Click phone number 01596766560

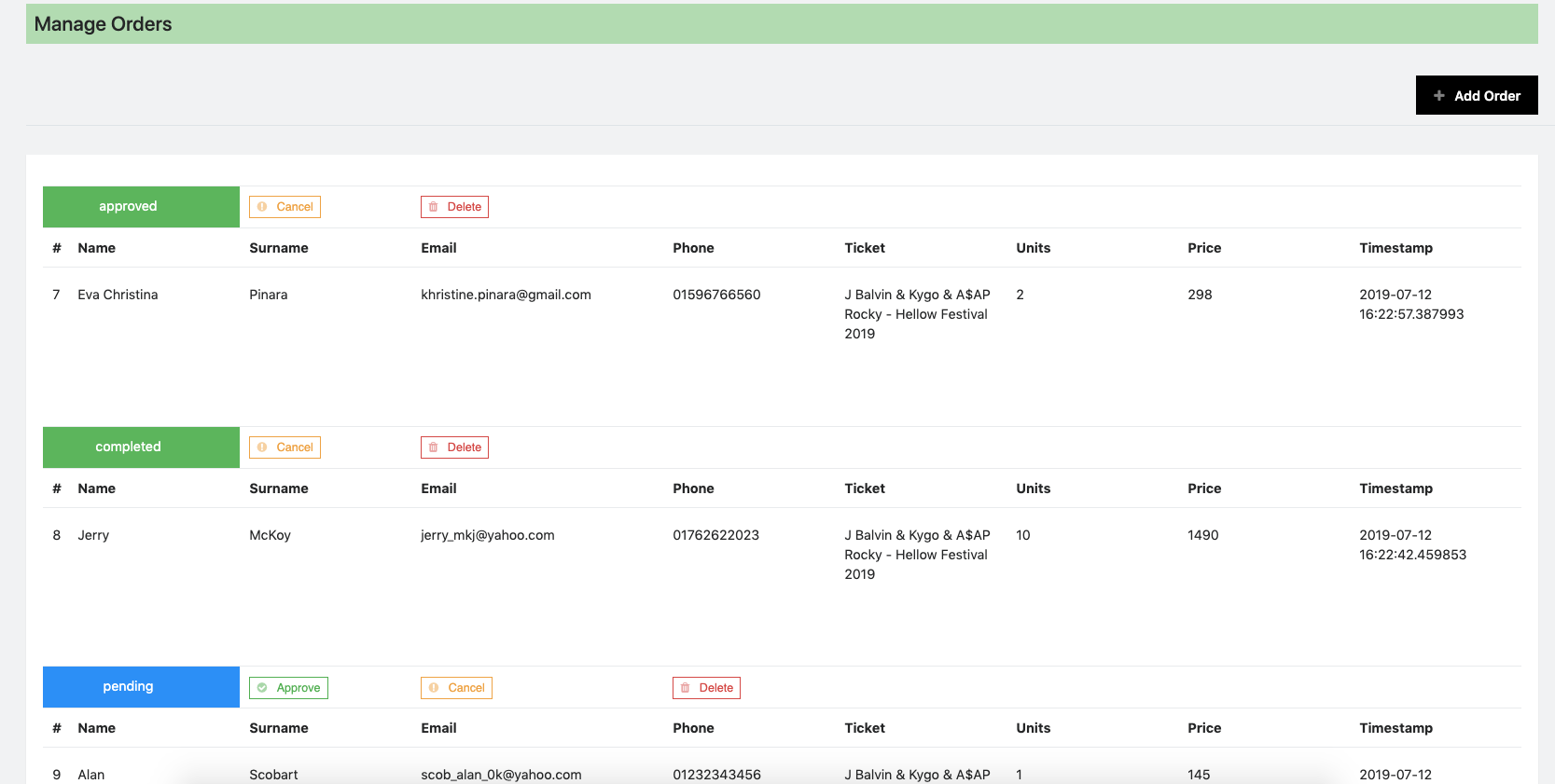(x=716, y=295)
